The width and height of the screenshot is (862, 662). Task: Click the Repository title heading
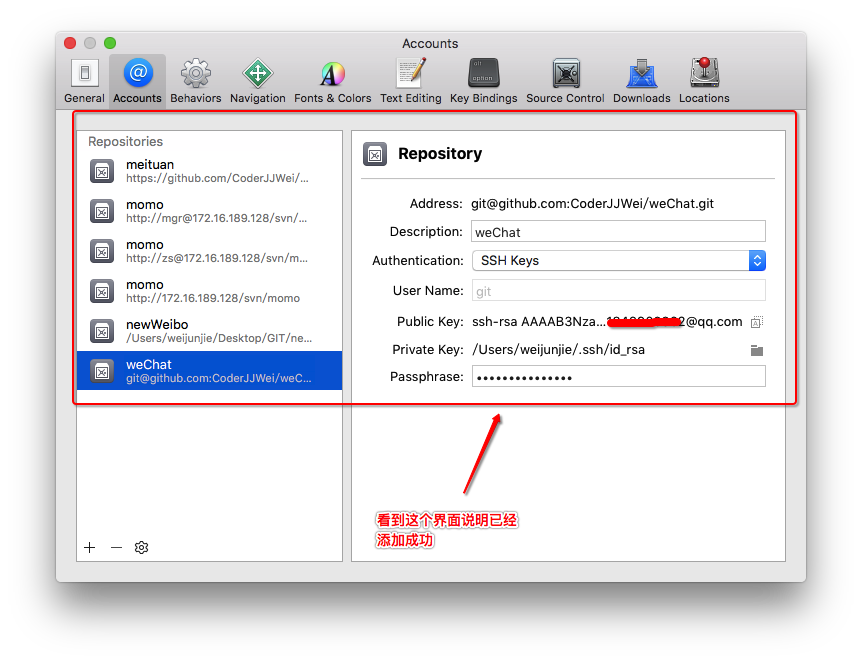pos(440,153)
